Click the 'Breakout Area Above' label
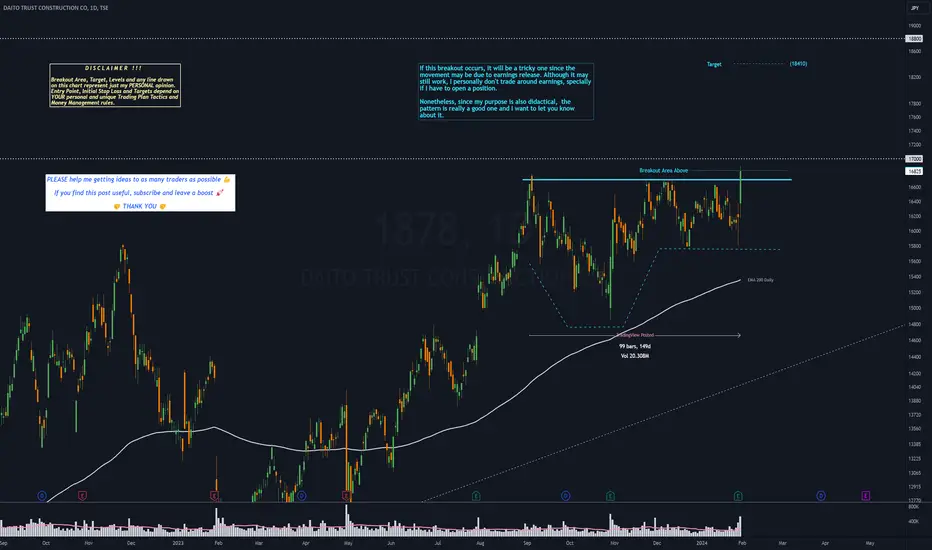The width and height of the screenshot is (932, 550). pos(663,171)
